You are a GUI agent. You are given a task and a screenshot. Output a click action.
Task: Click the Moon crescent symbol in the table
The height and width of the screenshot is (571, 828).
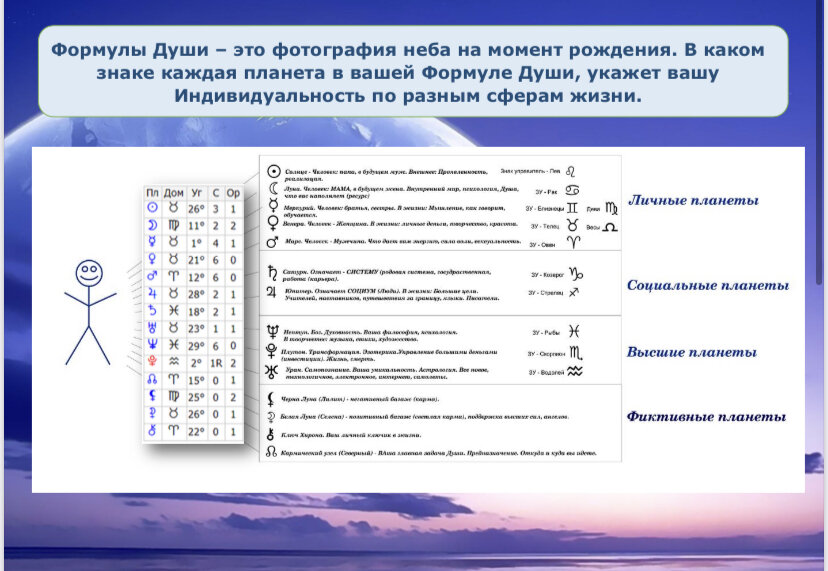152,226
